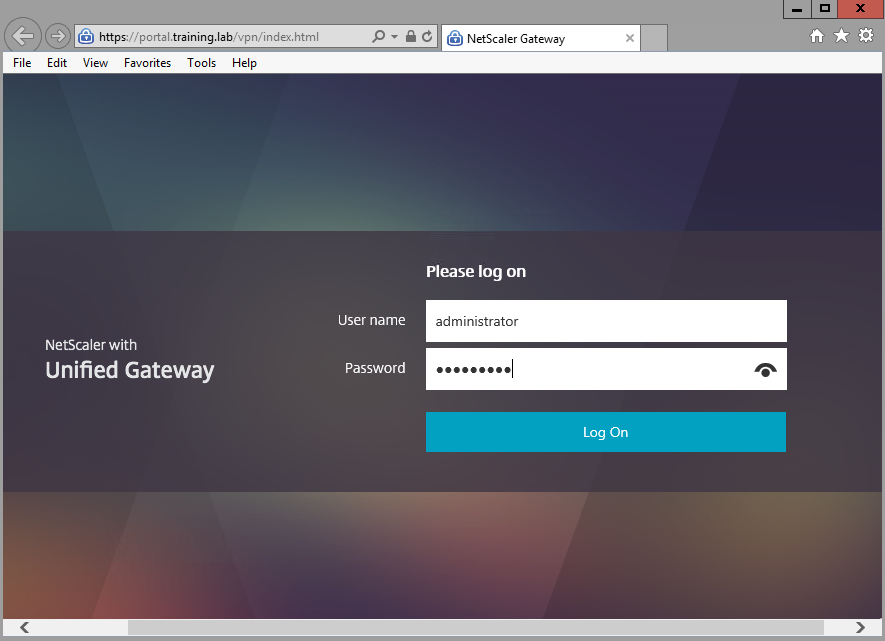The width and height of the screenshot is (885, 641).
Task: Click the 'Unified Gateway' title text
Action: (x=130, y=370)
